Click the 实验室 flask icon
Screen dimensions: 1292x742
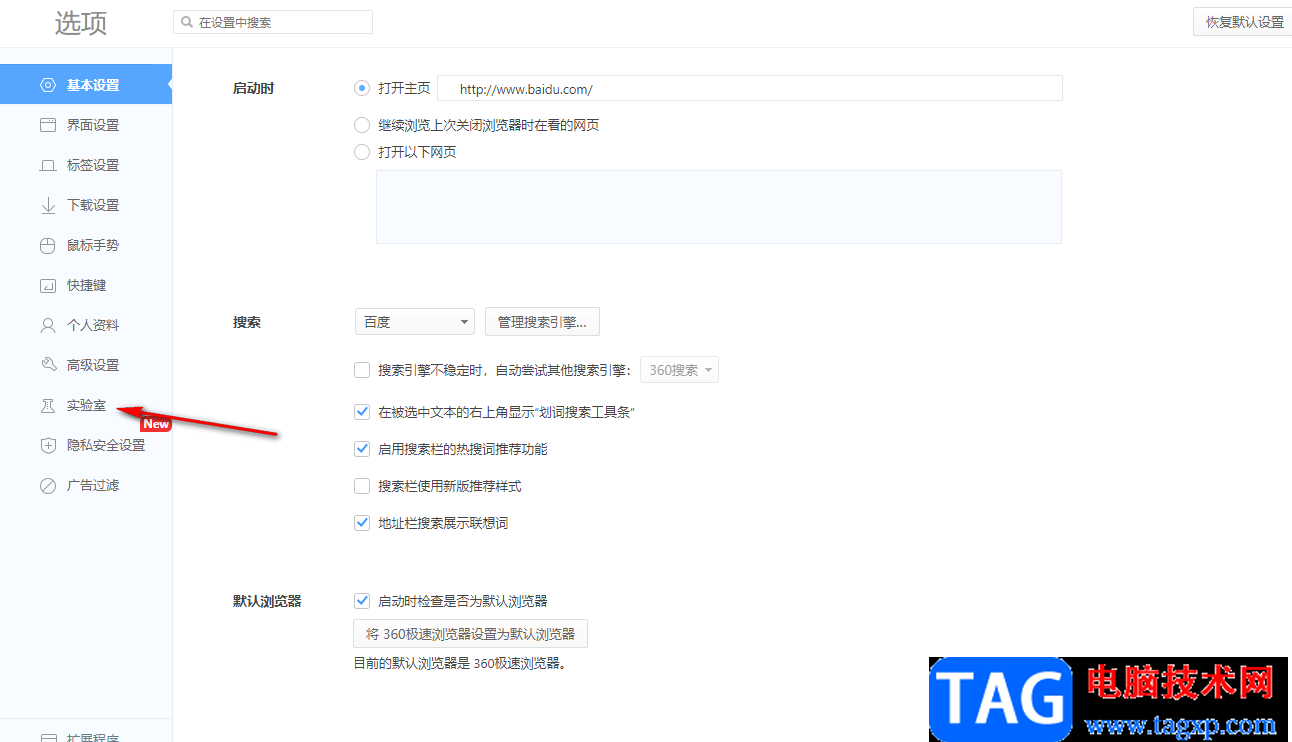(x=48, y=405)
